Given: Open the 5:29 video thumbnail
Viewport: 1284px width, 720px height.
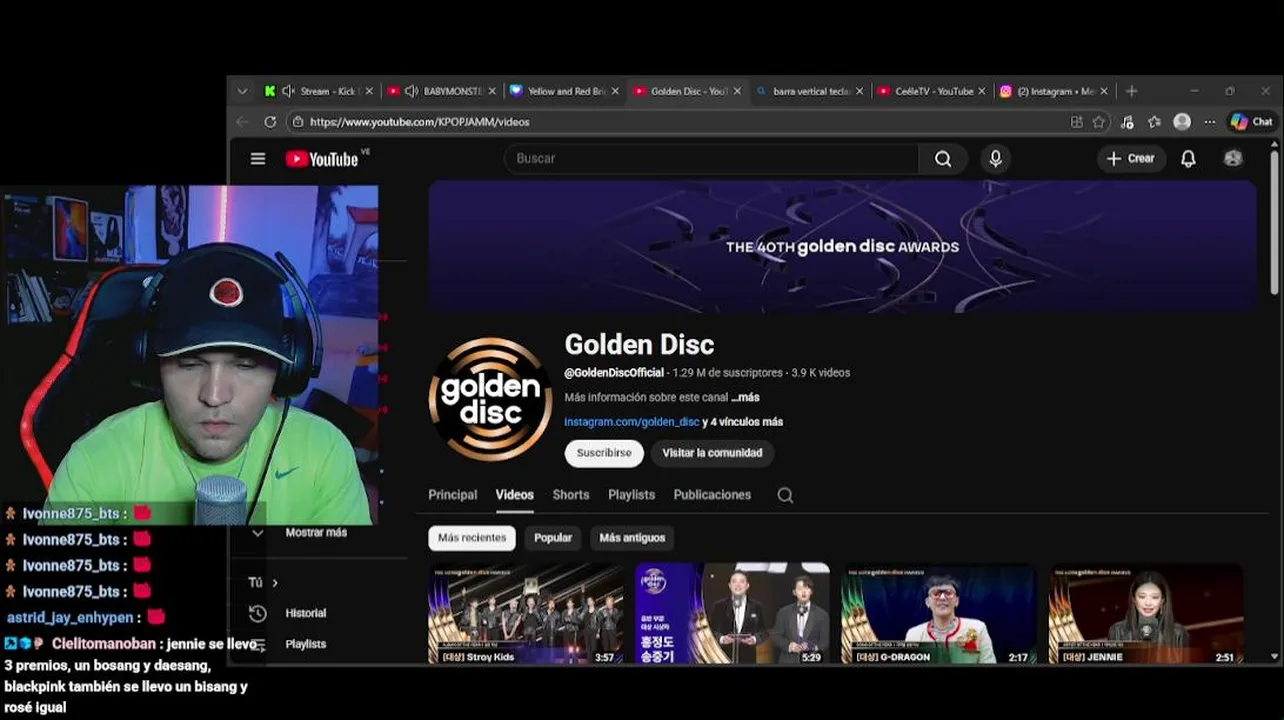Looking at the screenshot, I should click(732, 613).
